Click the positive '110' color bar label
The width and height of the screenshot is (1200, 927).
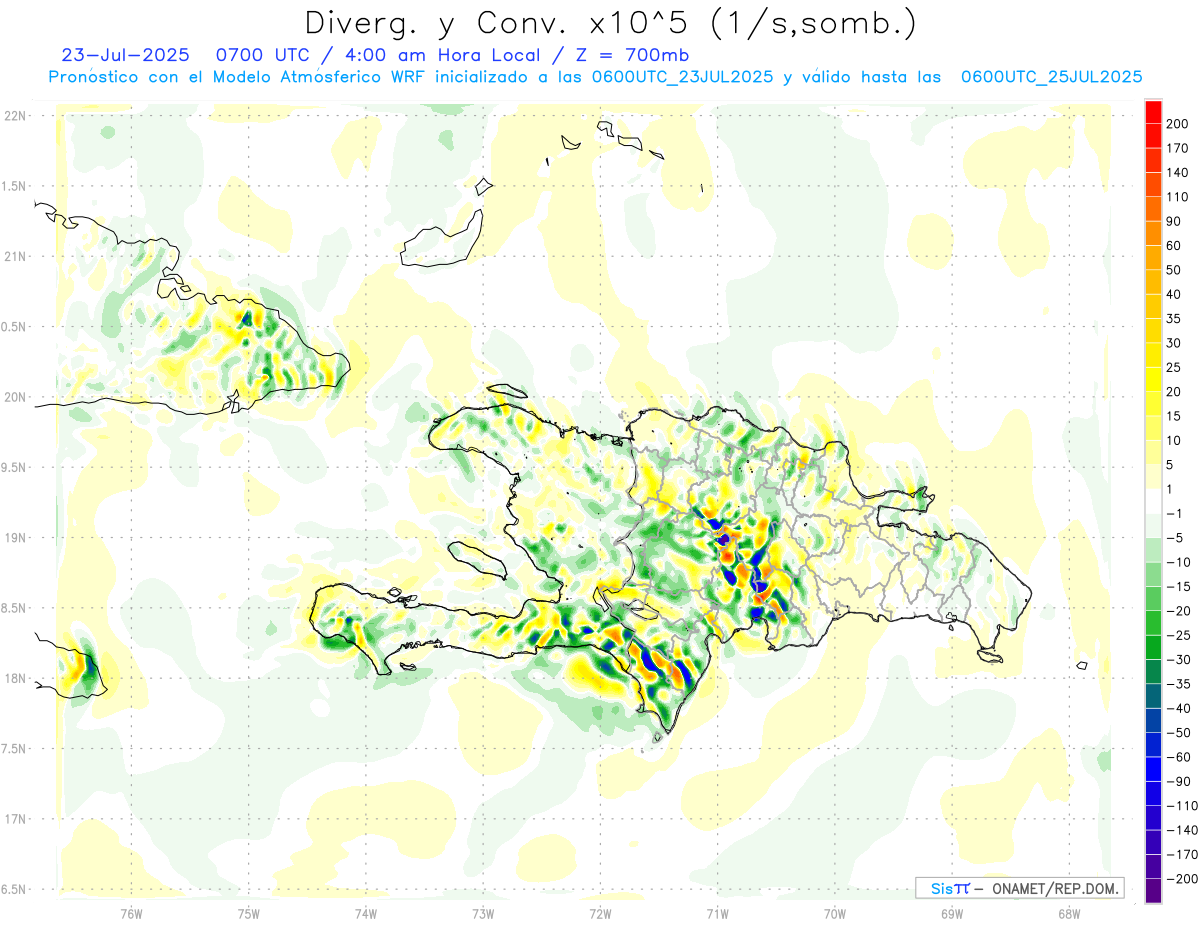pos(1177,197)
